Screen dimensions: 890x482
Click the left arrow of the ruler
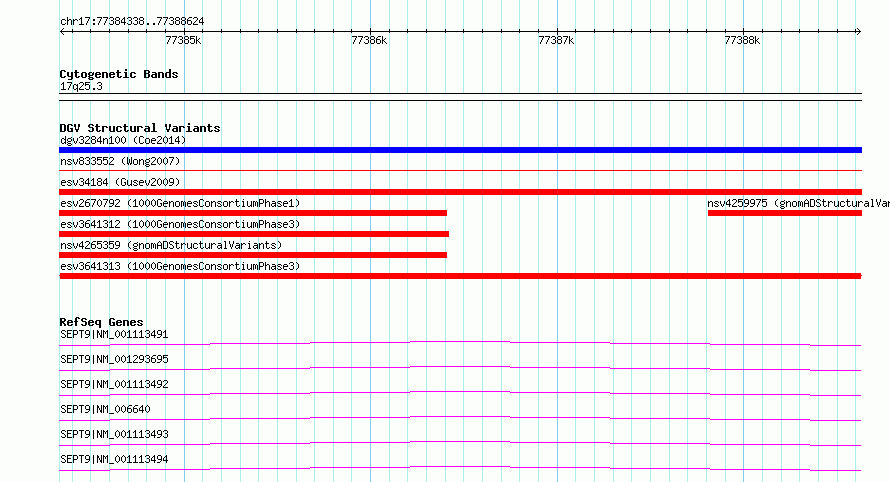click(63, 32)
